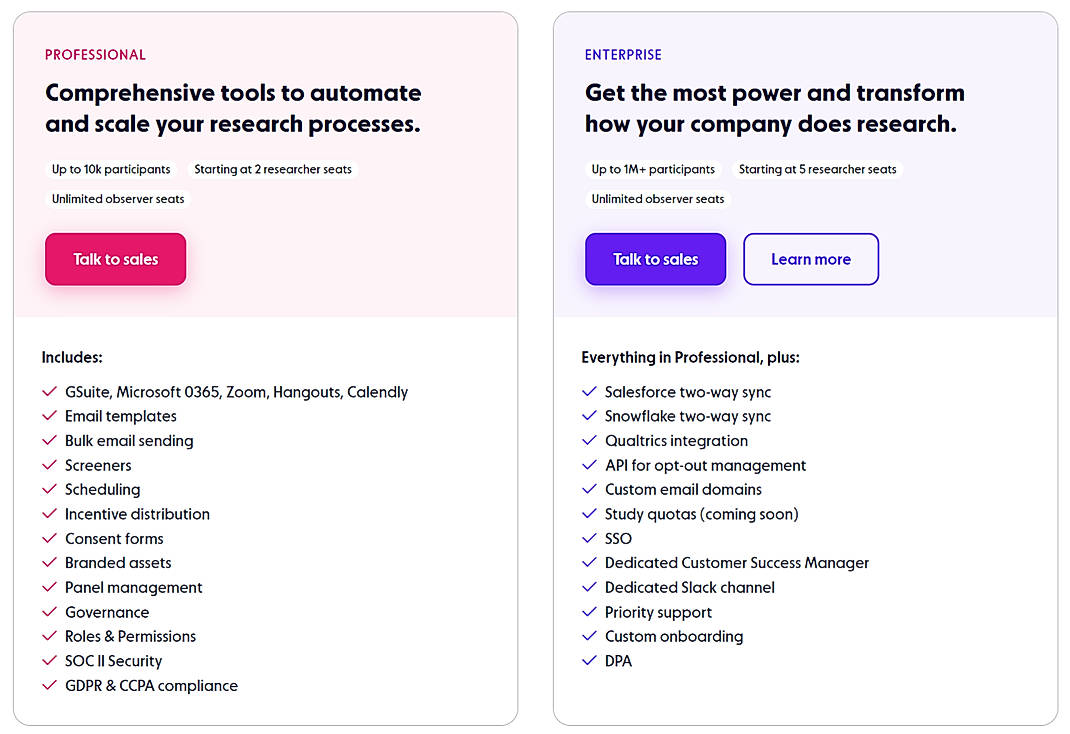Click the checkmark beside SOC II Security
Viewport: 1070px width, 734px height.
click(49, 661)
